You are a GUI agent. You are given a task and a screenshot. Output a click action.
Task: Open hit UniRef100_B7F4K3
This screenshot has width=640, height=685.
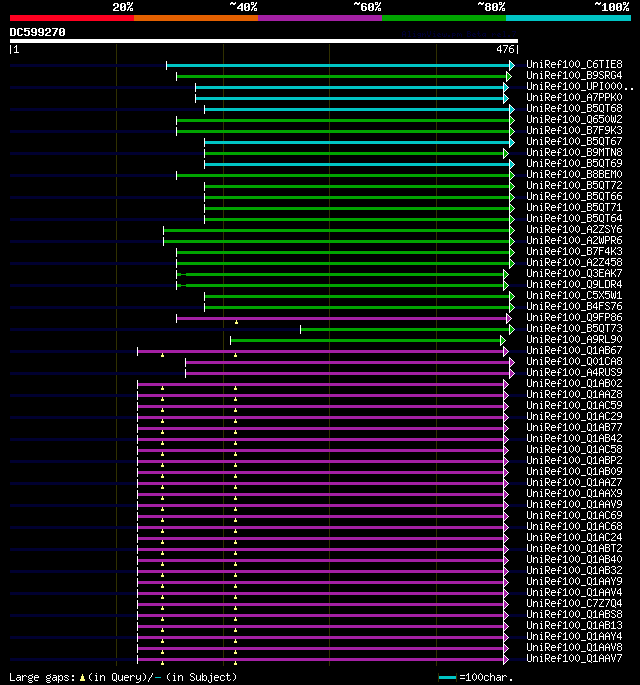(x=574, y=252)
